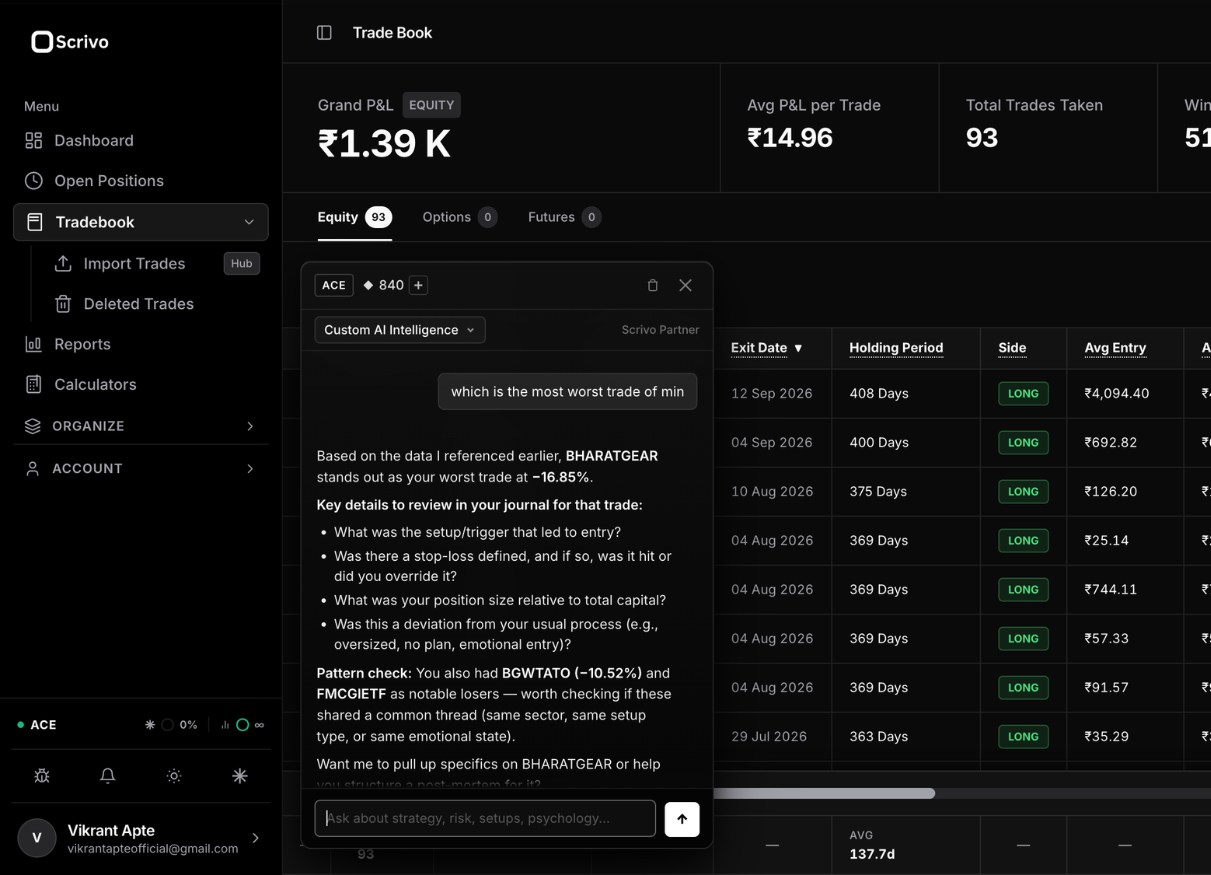1211x875 pixels.
Task: Click the Deleted Trades trash icon
Action: (x=63, y=304)
